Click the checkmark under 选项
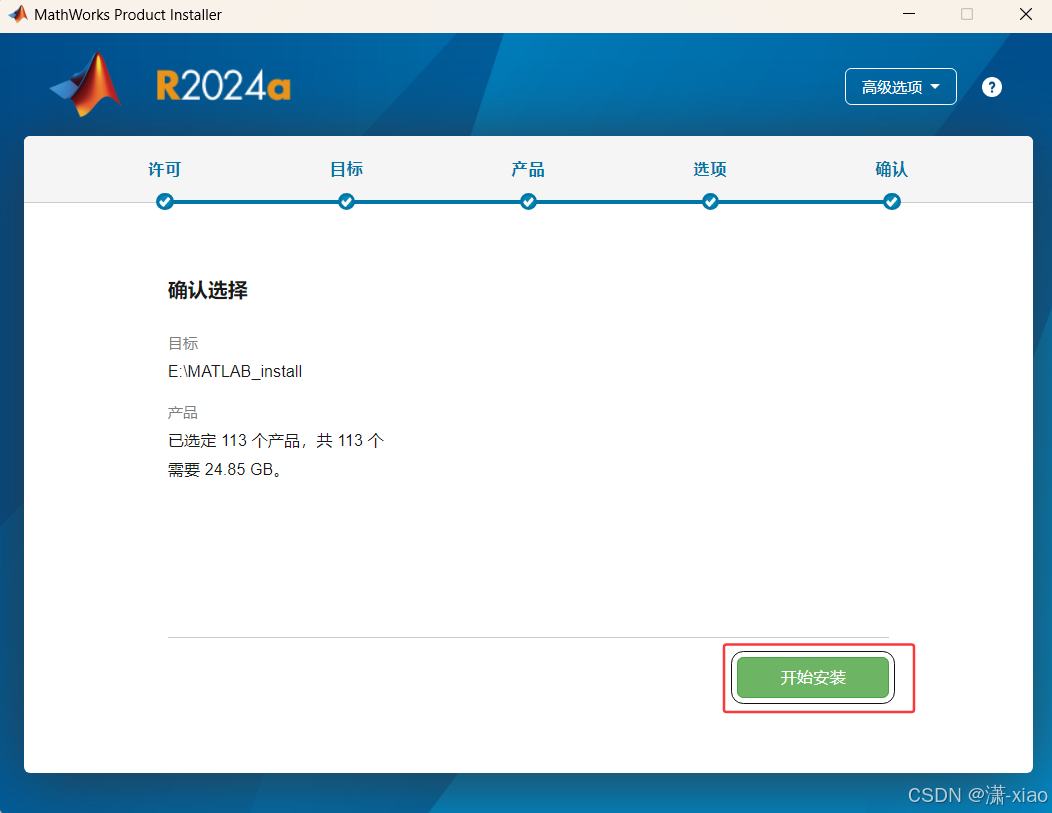Image resolution: width=1052 pixels, height=813 pixels. coord(710,201)
